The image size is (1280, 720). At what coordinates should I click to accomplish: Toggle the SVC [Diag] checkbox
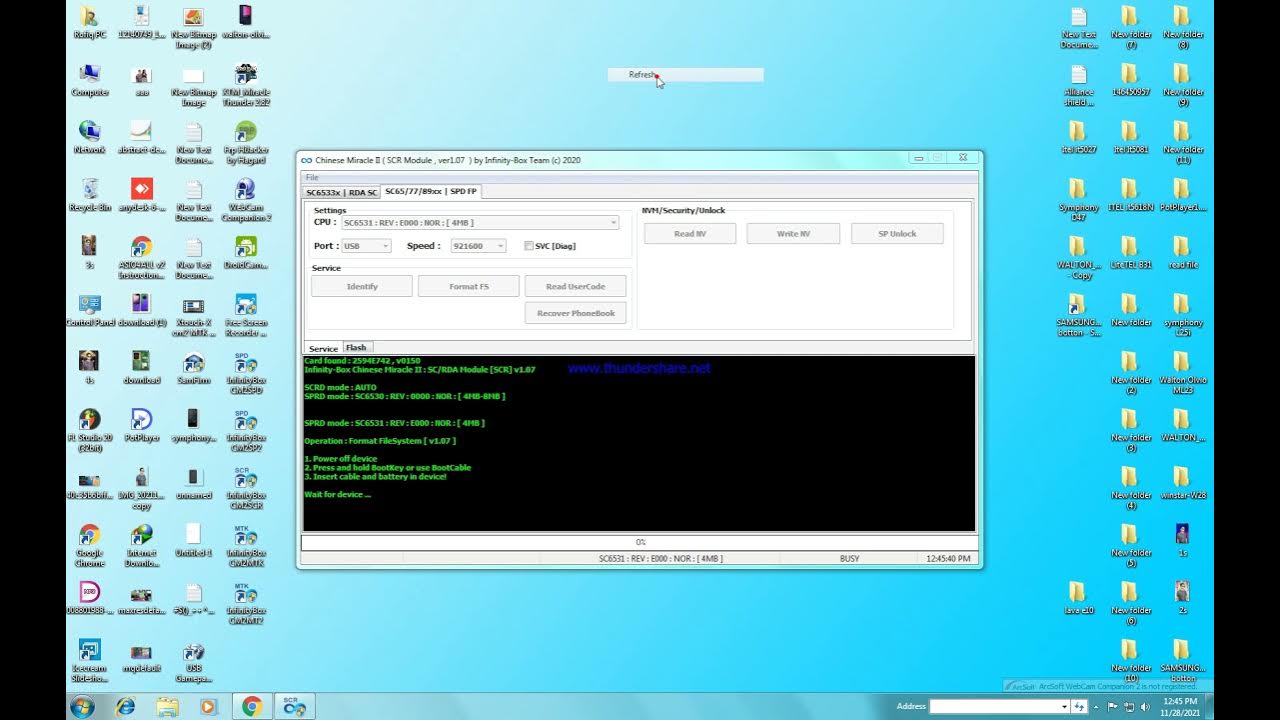click(529, 246)
